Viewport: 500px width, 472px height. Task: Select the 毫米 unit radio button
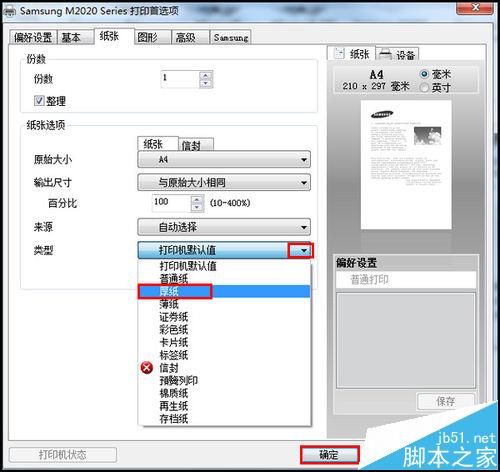424,74
